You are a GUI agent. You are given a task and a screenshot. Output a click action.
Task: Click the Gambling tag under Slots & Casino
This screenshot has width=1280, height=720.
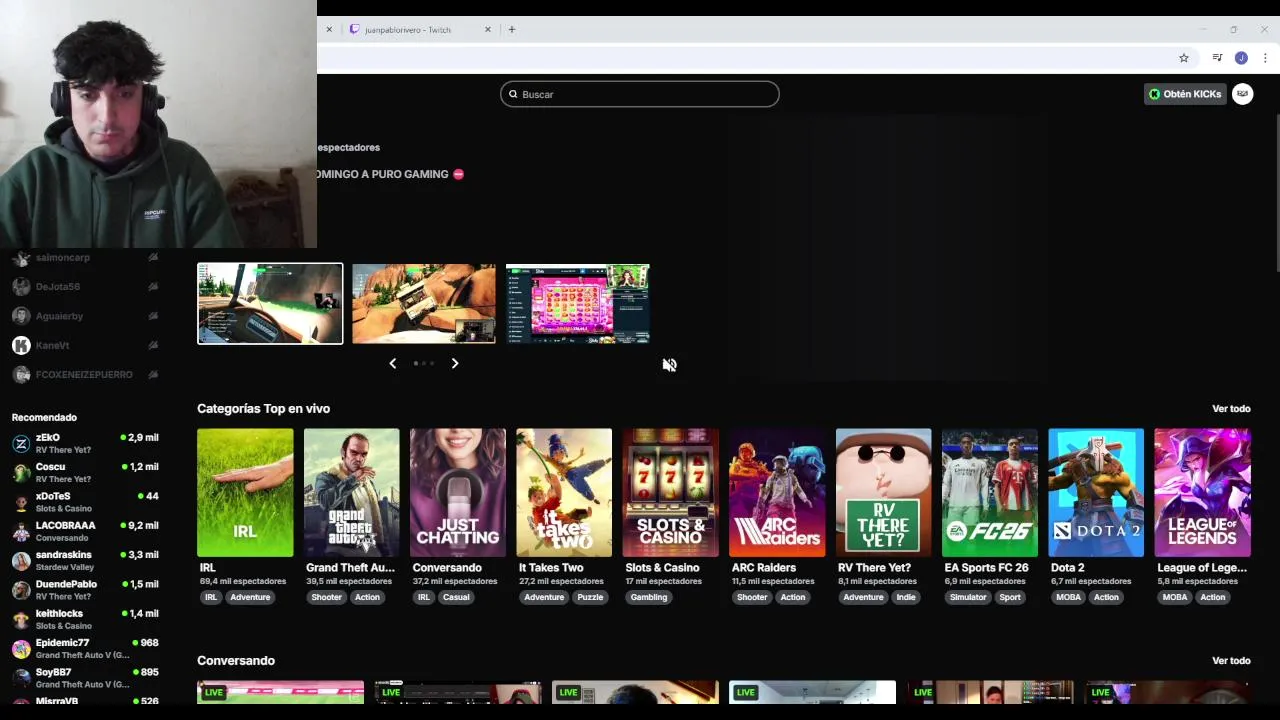coord(649,597)
